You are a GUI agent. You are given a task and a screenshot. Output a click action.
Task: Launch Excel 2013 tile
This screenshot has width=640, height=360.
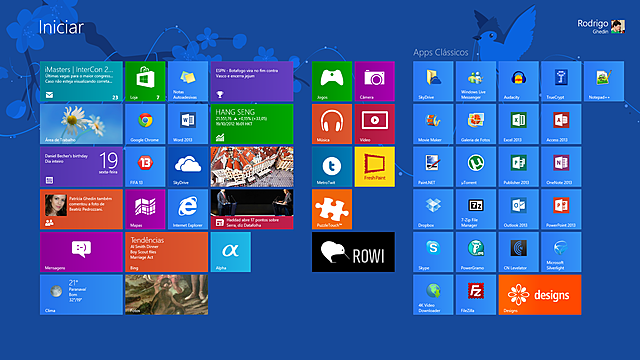[518, 124]
